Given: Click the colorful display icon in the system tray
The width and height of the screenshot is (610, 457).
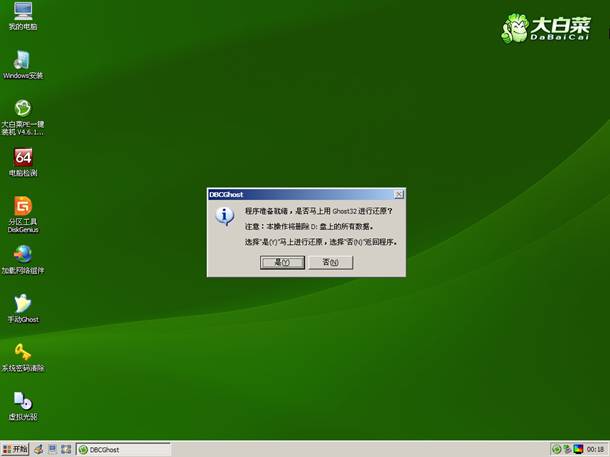Looking at the screenshot, I should 579,449.
